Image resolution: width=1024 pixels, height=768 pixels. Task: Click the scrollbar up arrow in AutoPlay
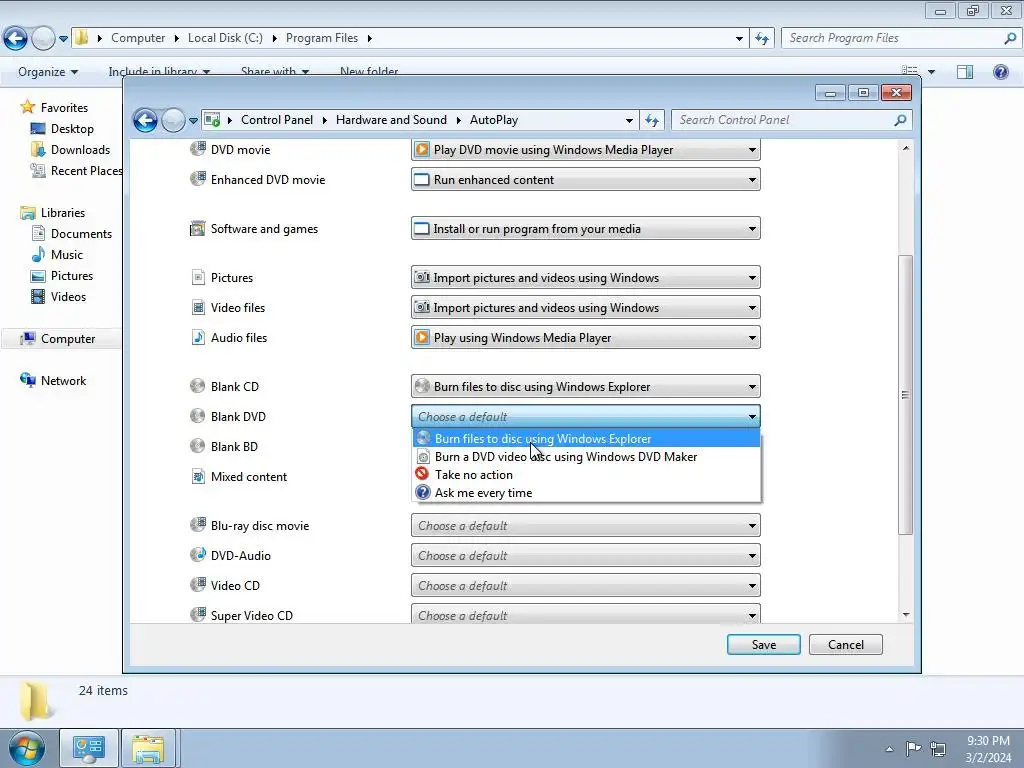point(905,149)
